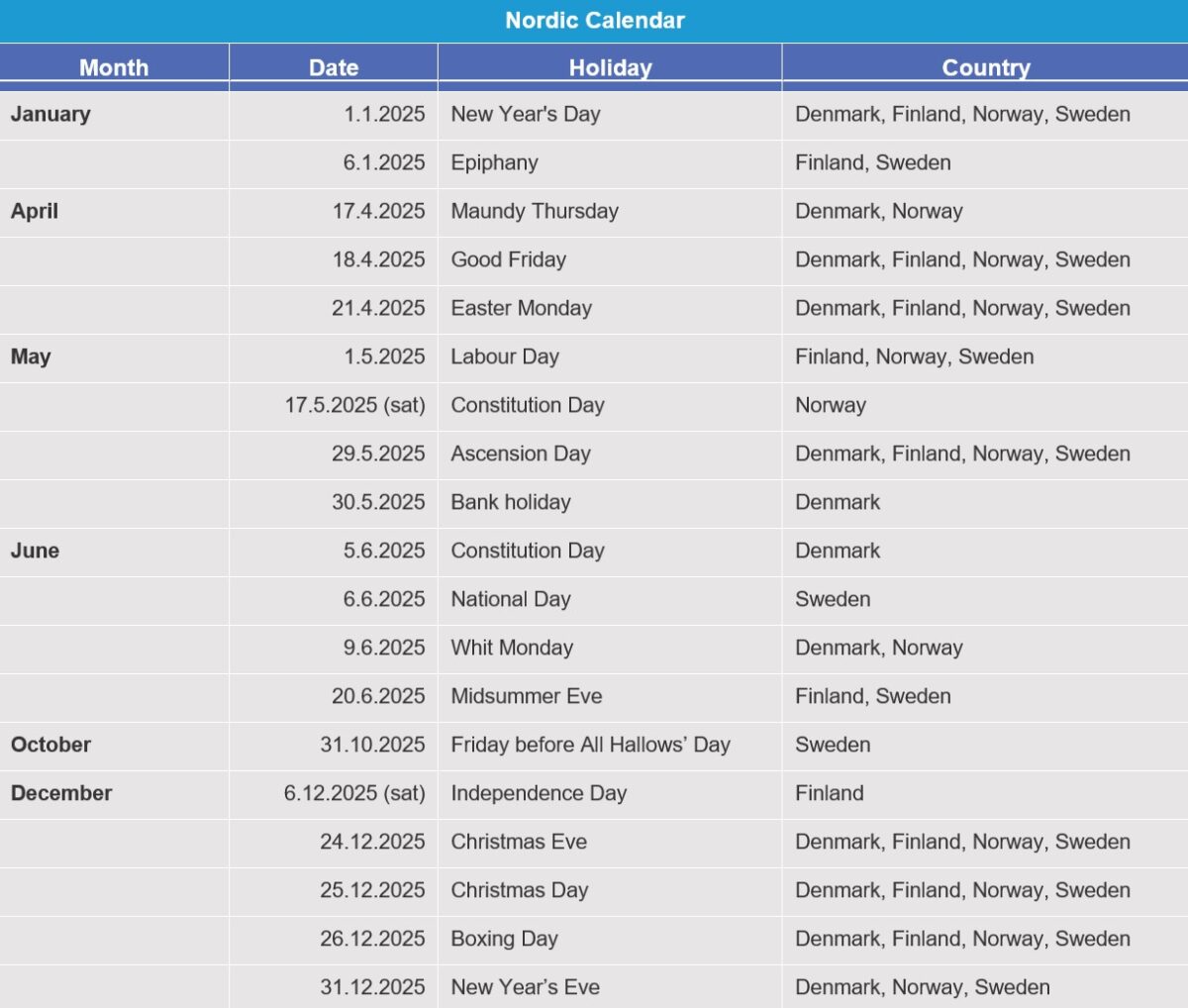The width and height of the screenshot is (1188, 1008).
Task: Select date 21.4.2025
Action: tap(378, 308)
